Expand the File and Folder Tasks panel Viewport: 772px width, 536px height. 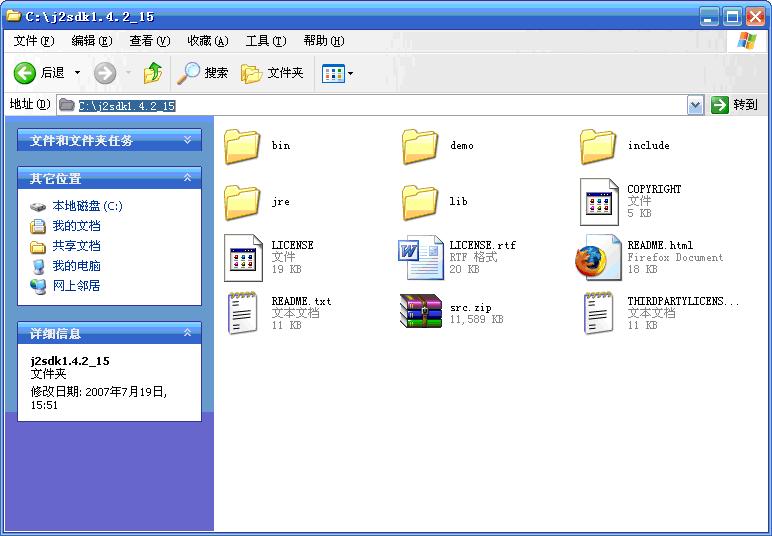tap(188, 140)
